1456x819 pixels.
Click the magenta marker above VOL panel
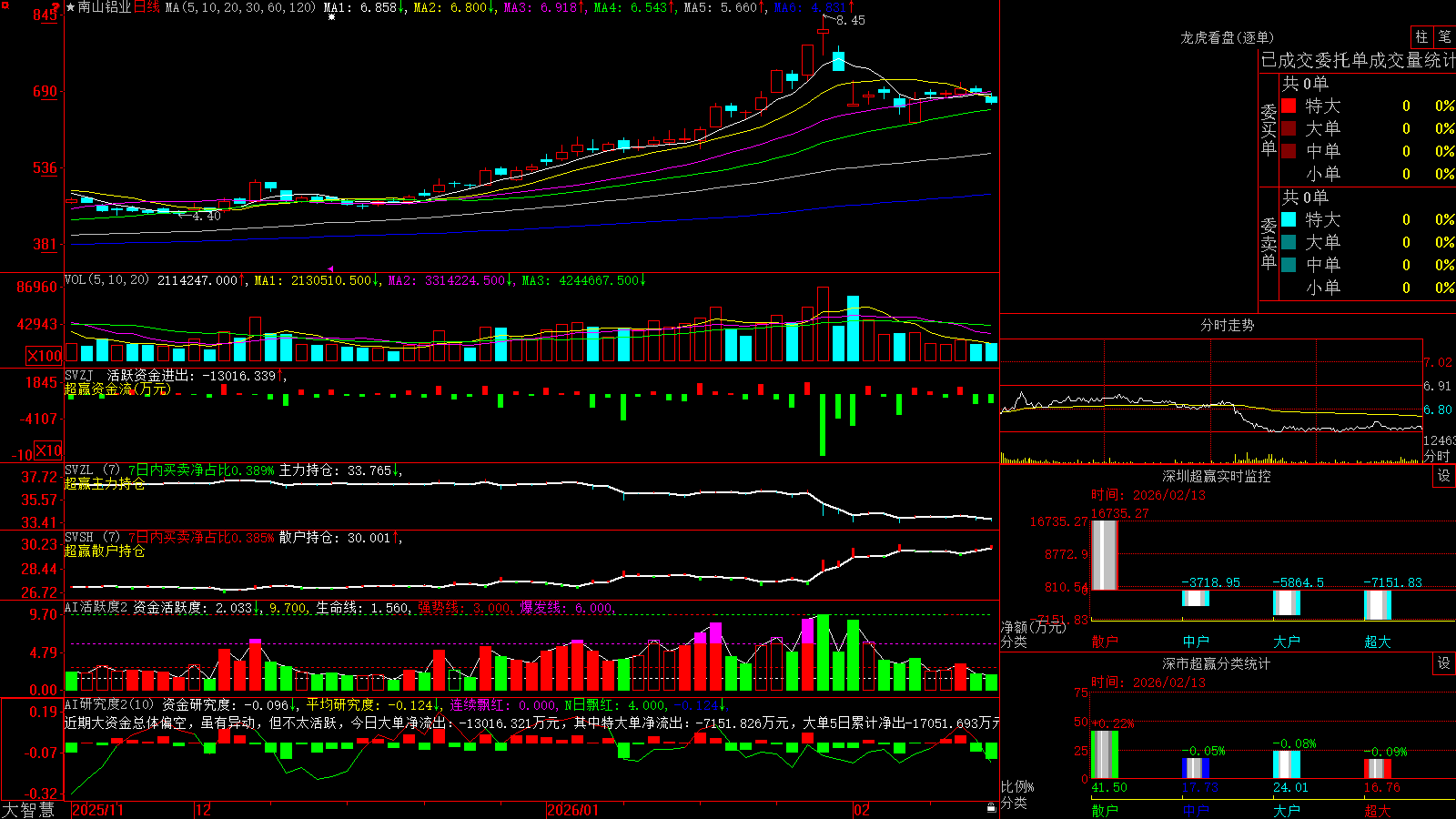329,268
